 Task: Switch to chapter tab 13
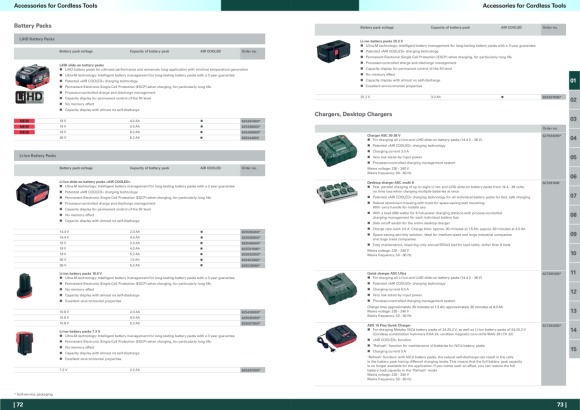click(574, 311)
